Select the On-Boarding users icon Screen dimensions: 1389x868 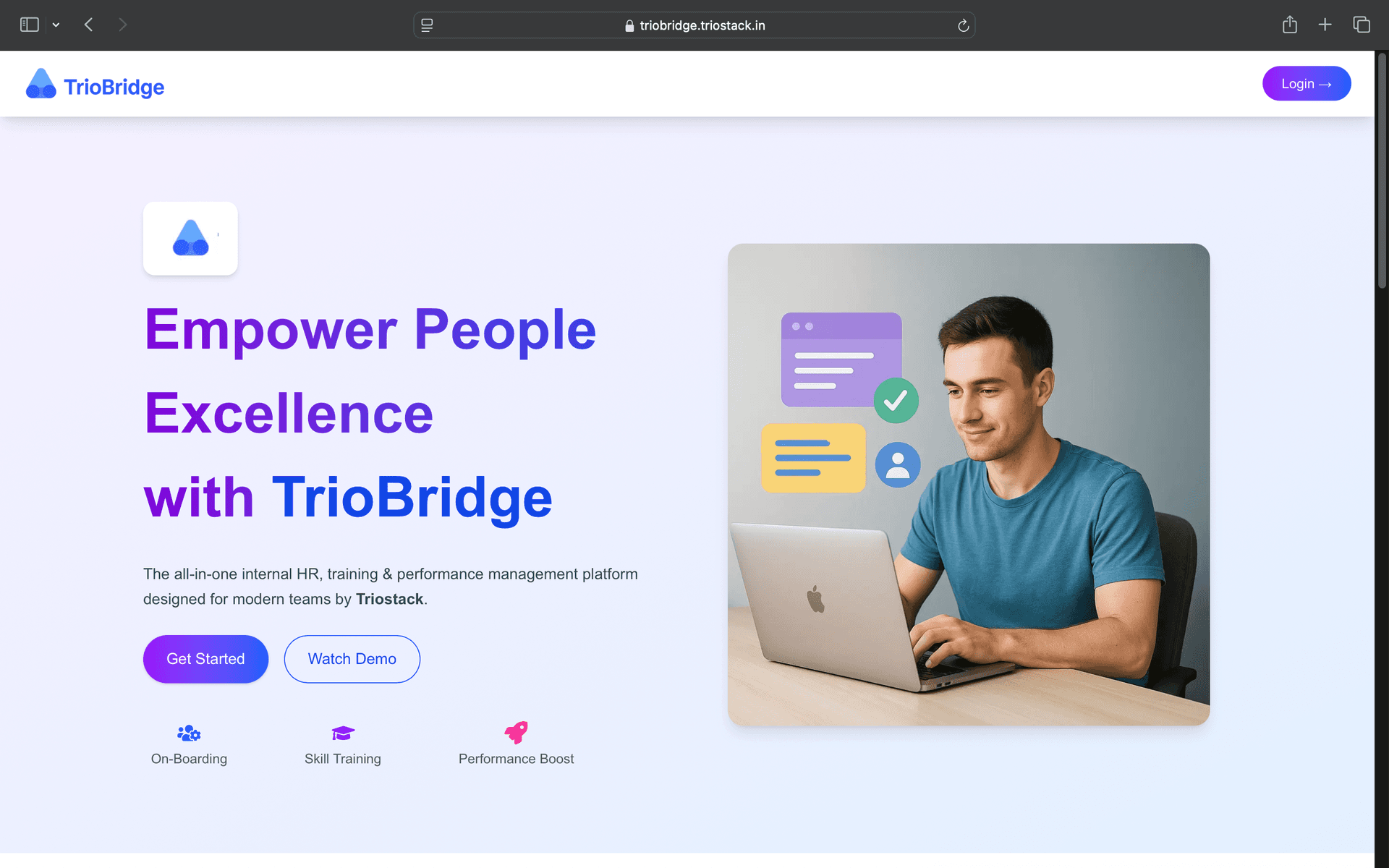pos(189,733)
